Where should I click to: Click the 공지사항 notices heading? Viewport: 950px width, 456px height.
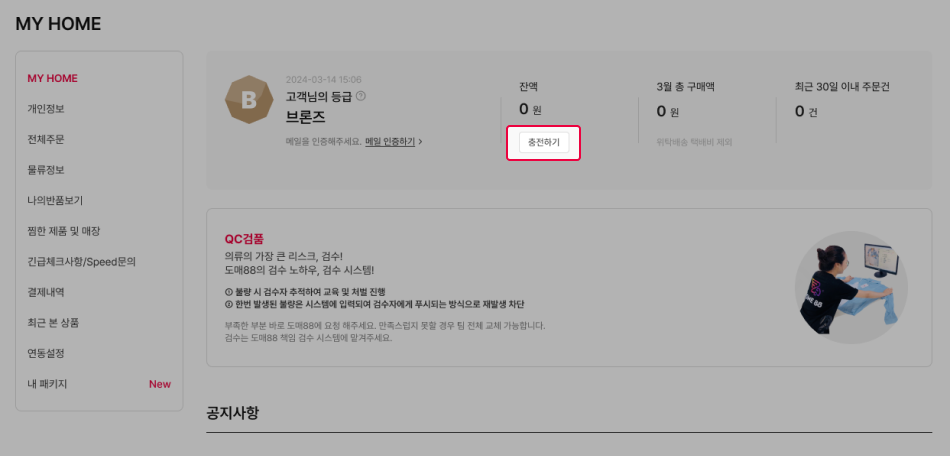click(233, 414)
